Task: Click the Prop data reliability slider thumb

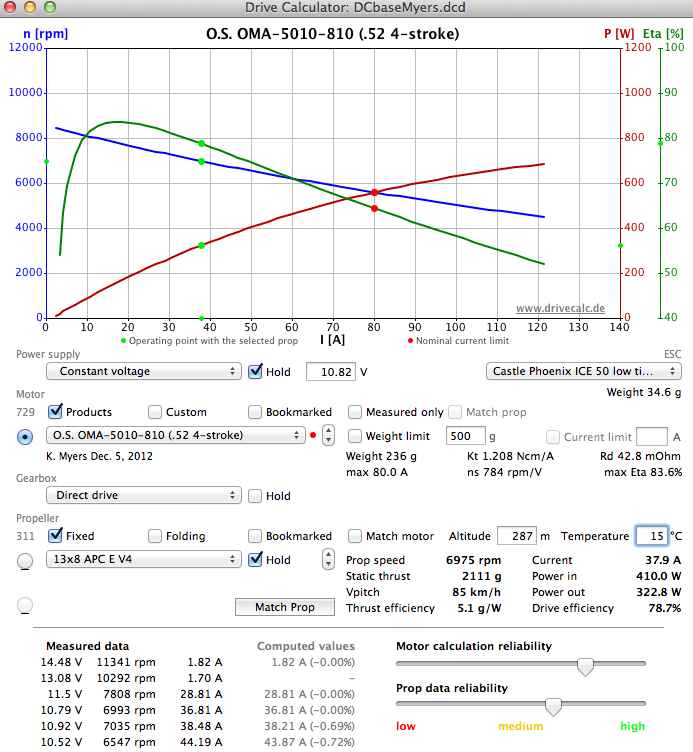Action: [x=553, y=706]
